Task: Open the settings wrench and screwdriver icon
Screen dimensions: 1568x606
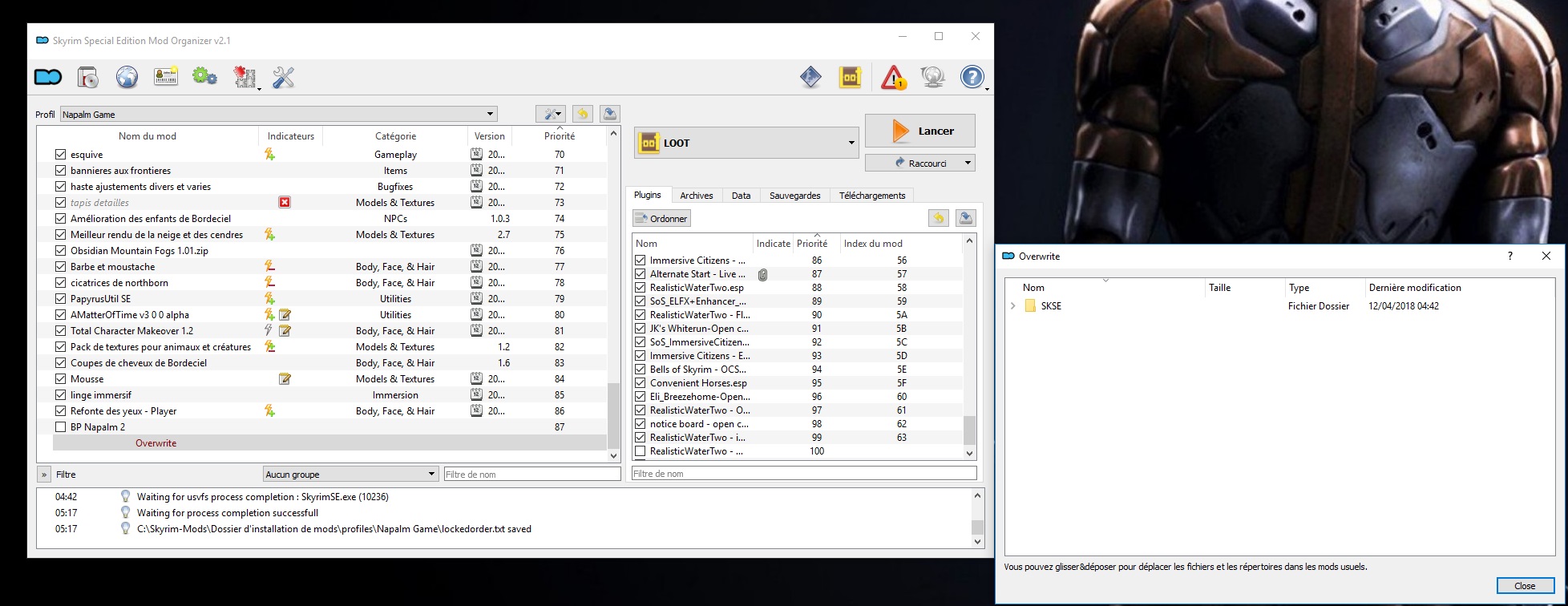Action: coord(284,77)
